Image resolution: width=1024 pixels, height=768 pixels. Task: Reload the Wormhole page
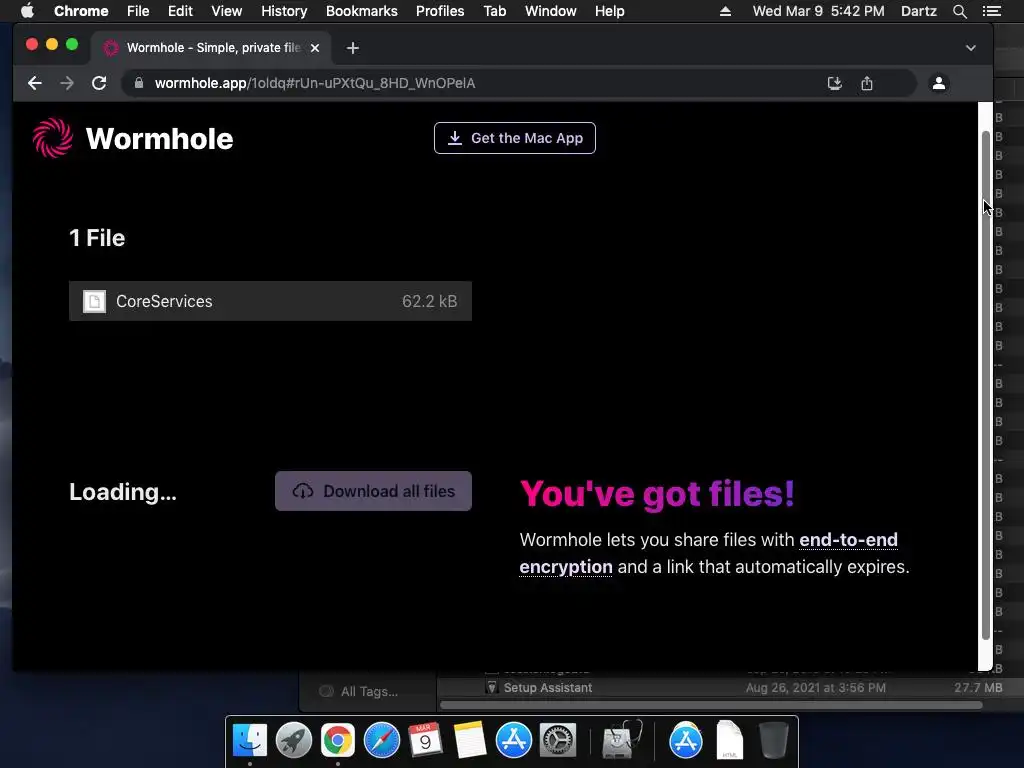click(99, 83)
